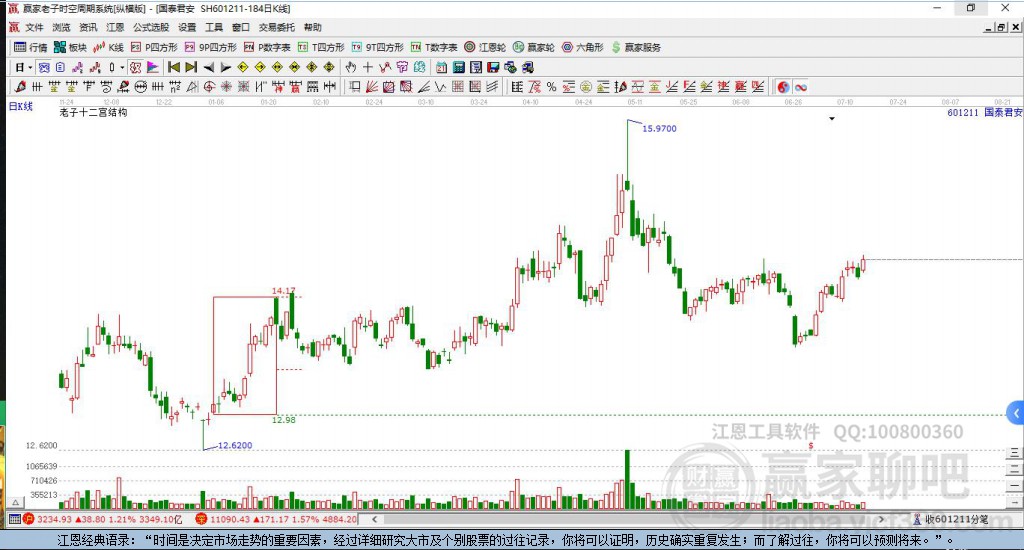This screenshot has height=550, width=1024.
Task: Click the black left arrow icon
Action: tap(208, 67)
